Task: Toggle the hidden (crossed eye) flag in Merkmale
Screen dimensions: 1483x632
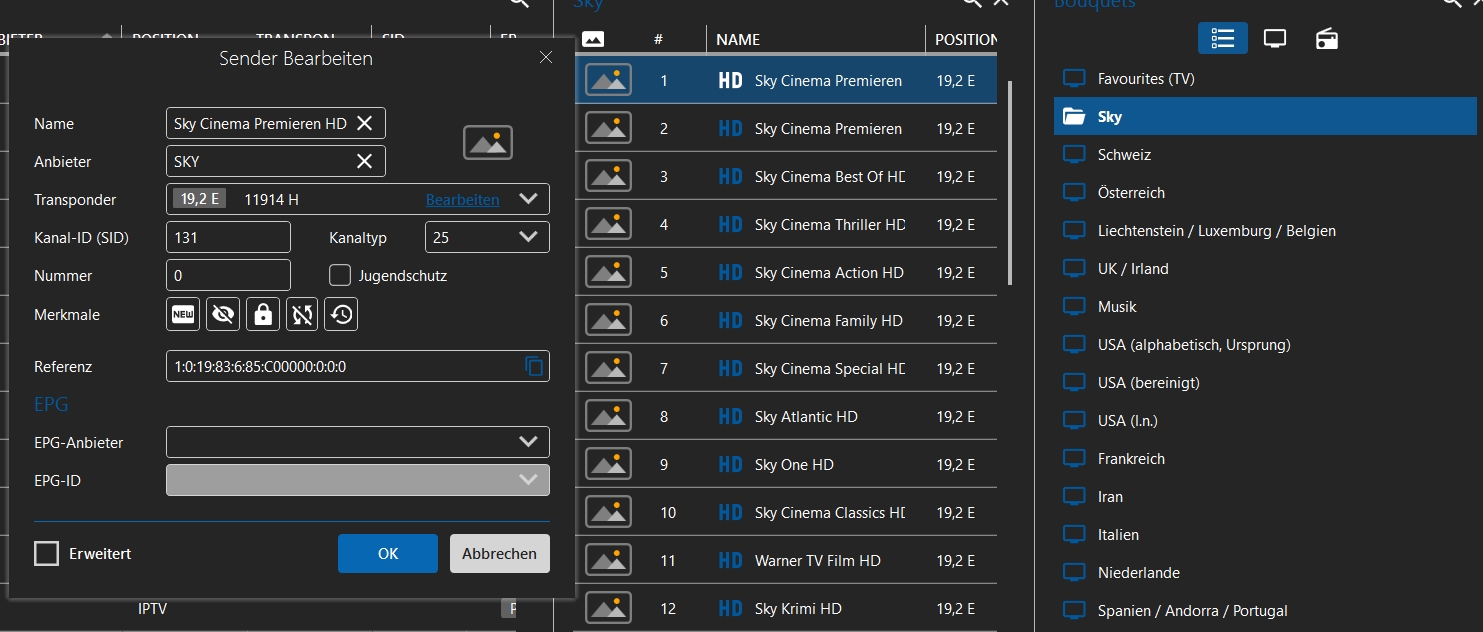Action: (223, 314)
